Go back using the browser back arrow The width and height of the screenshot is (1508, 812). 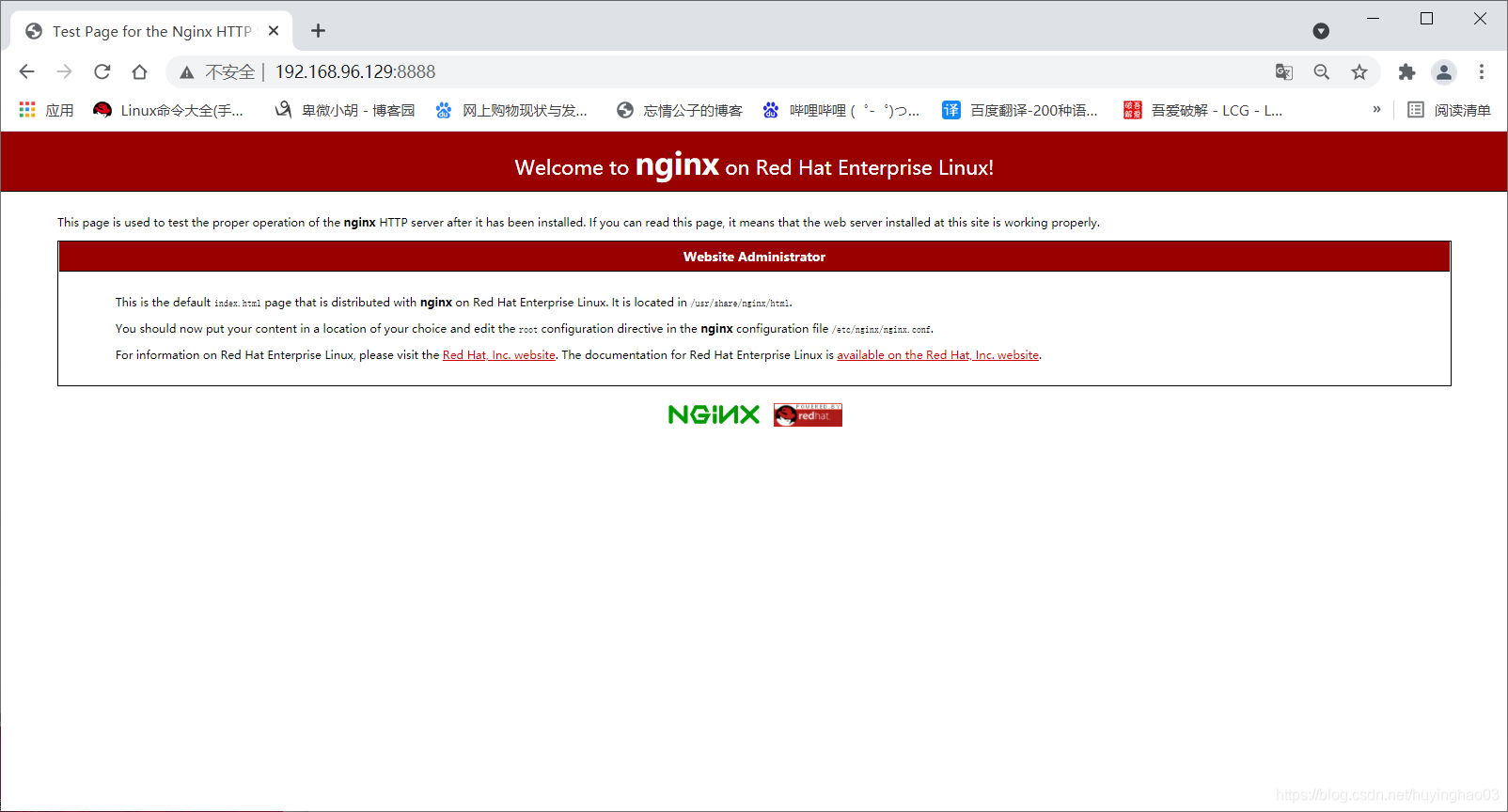(26, 71)
